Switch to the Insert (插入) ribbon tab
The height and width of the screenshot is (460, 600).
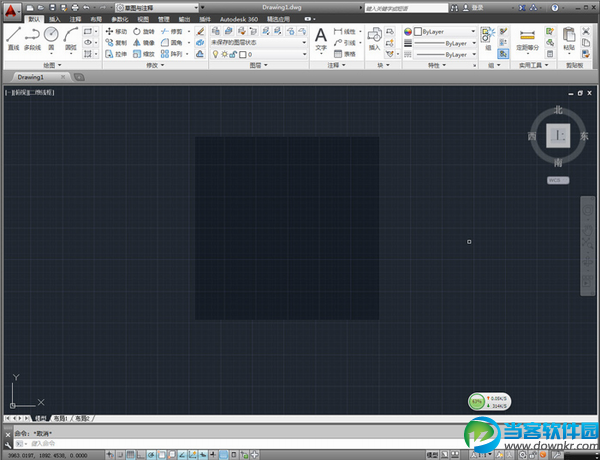pos(54,19)
